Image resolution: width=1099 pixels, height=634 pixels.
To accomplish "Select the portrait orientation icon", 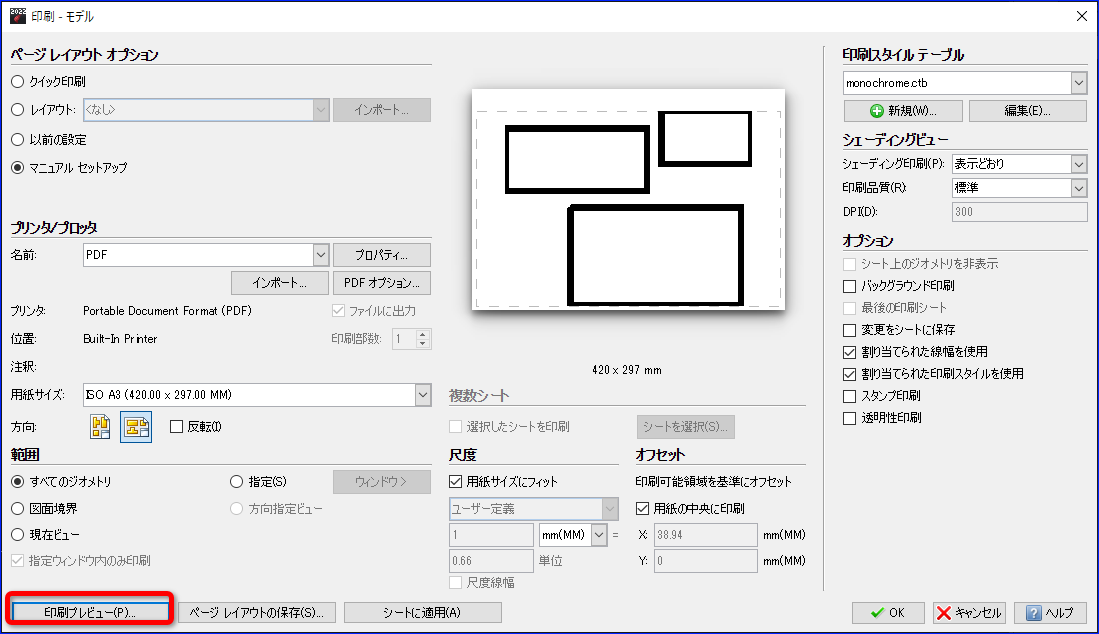I will (100, 427).
